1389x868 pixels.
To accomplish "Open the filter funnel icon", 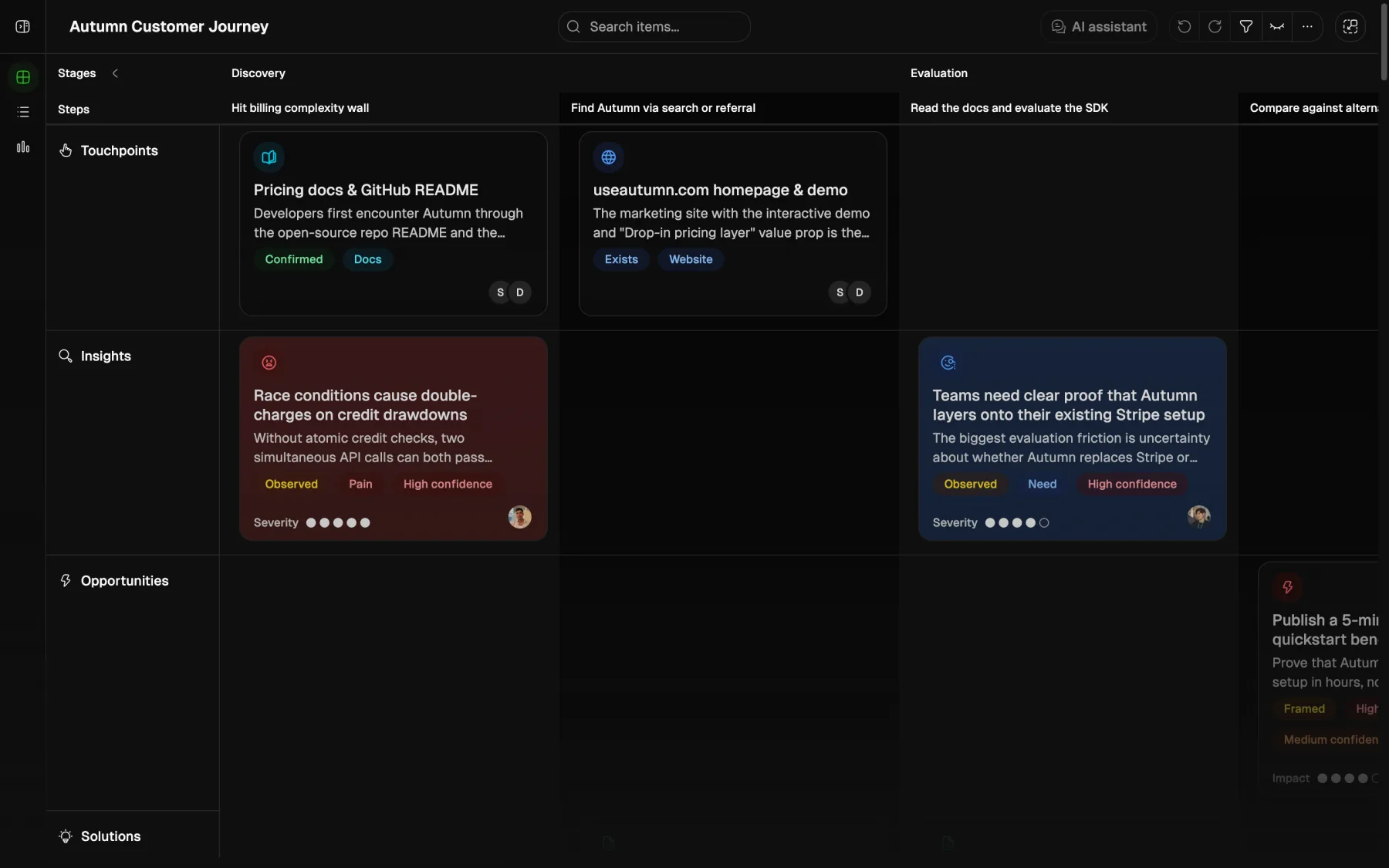I will (x=1245, y=26).
